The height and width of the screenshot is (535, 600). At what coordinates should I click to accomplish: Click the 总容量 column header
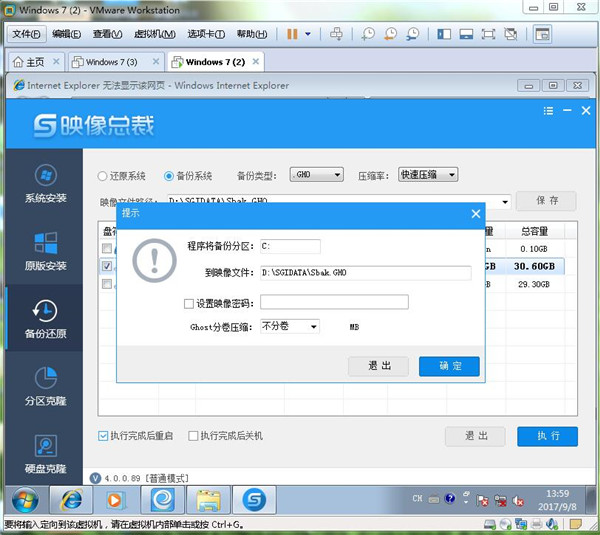coord(535,231)
